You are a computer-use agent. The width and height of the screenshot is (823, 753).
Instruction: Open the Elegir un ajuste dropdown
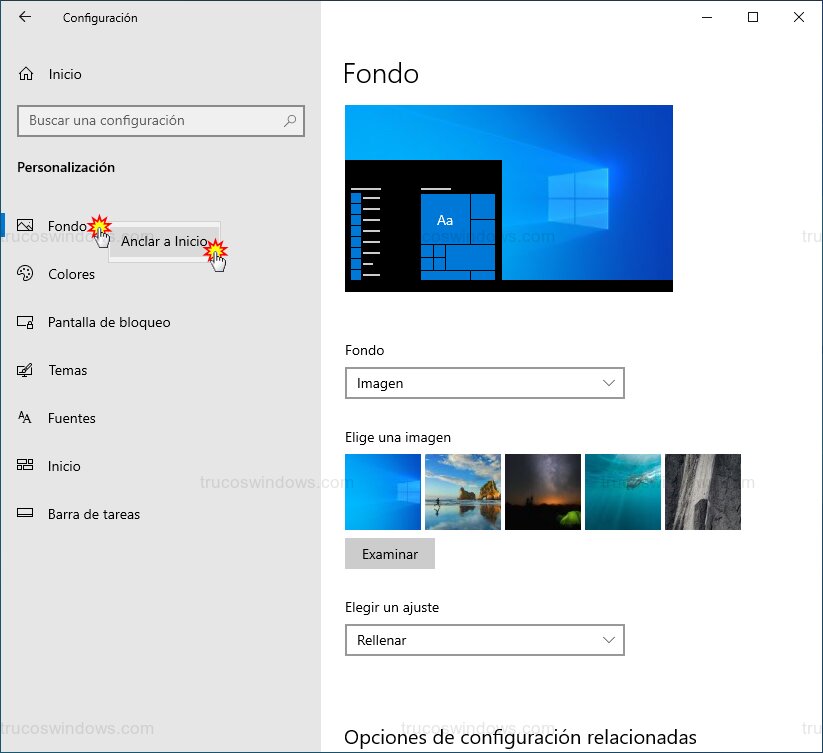coord(485,640)
